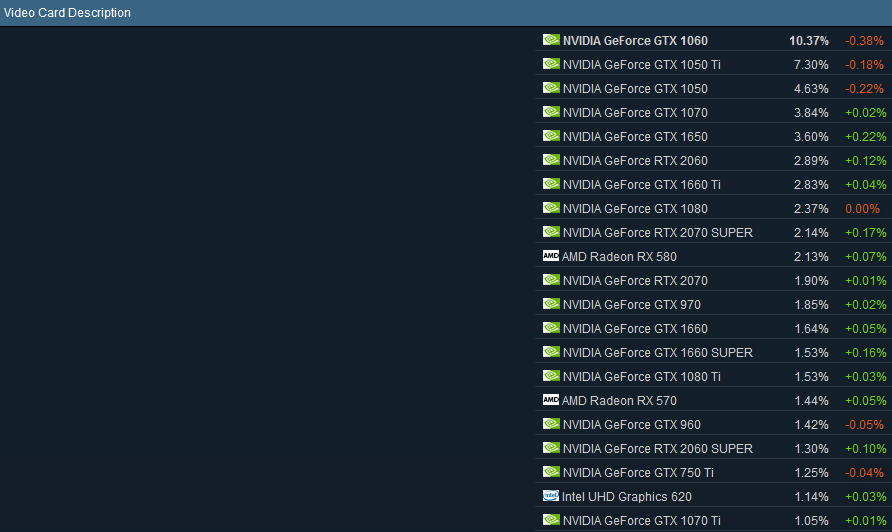Click the 2.89% share value
Viewport: 892px width, 532px height.
click(x=811, y=160)
